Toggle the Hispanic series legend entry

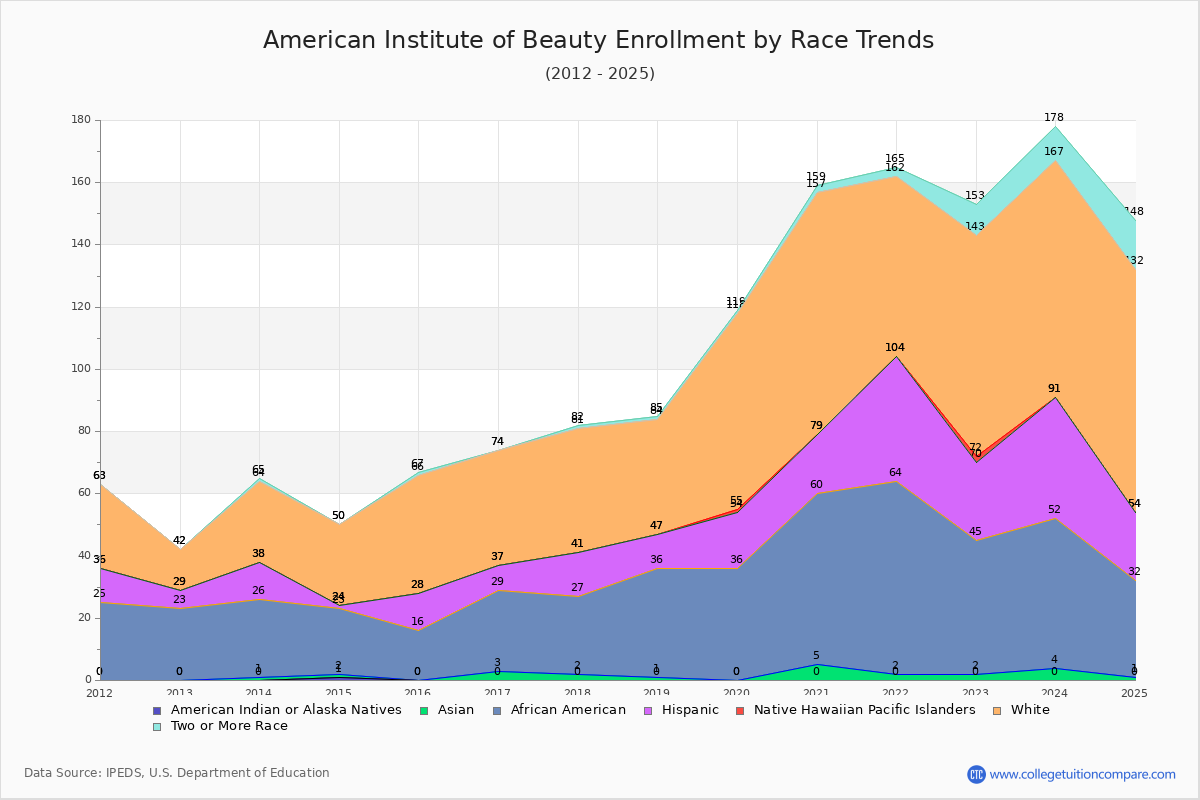pos(681,710)
